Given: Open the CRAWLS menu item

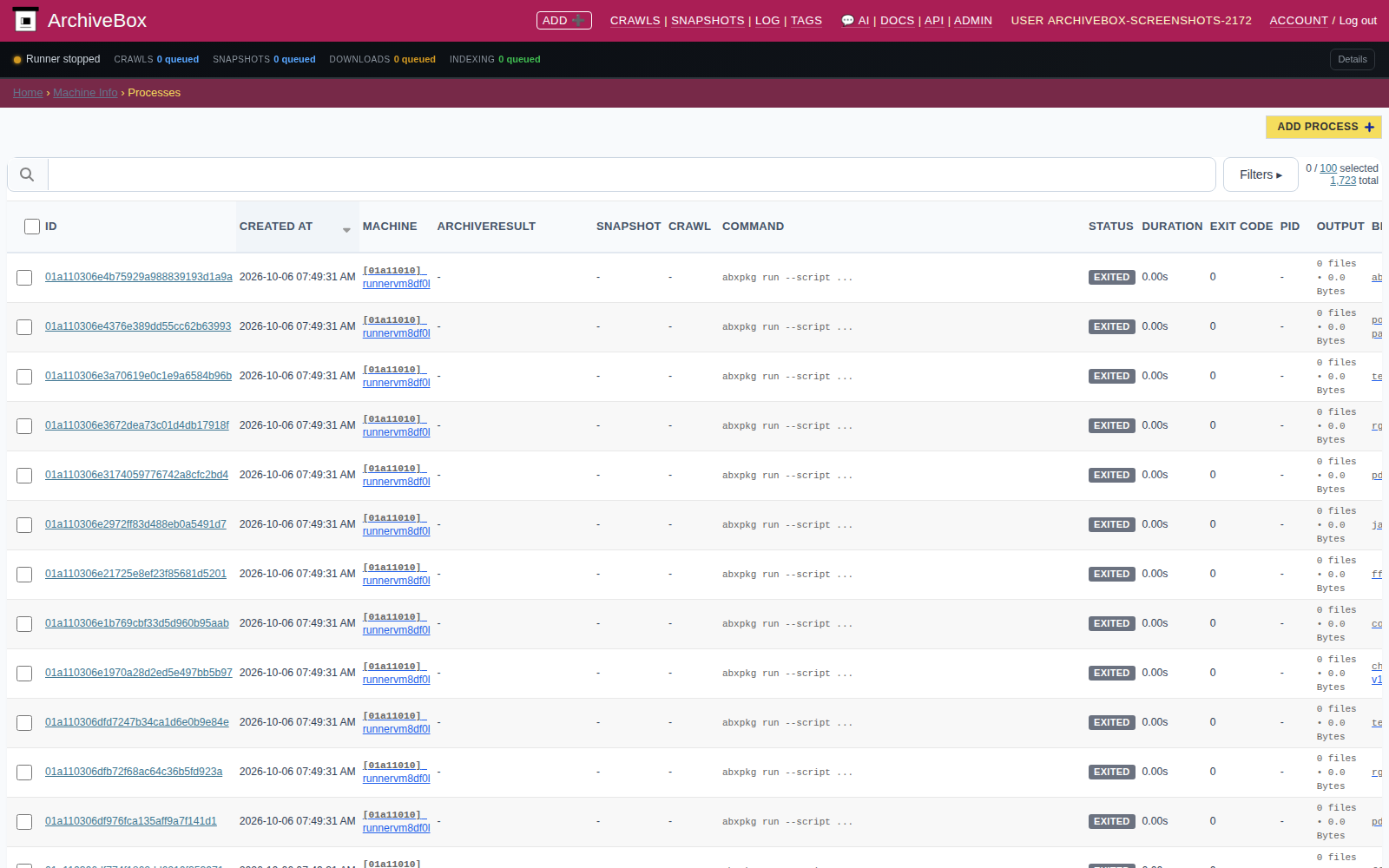Looking at the screenshot, I should [635, 21].
